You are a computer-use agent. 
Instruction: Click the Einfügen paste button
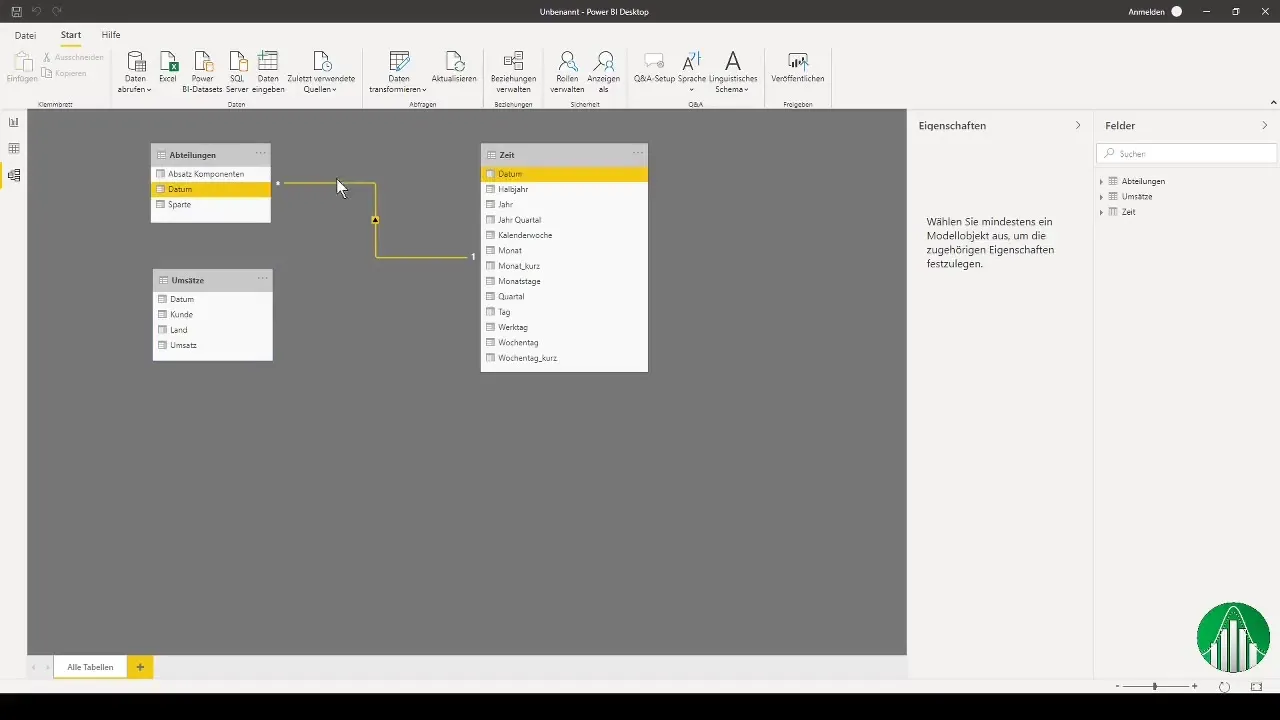pyautogui.click(x=22, y=68)
